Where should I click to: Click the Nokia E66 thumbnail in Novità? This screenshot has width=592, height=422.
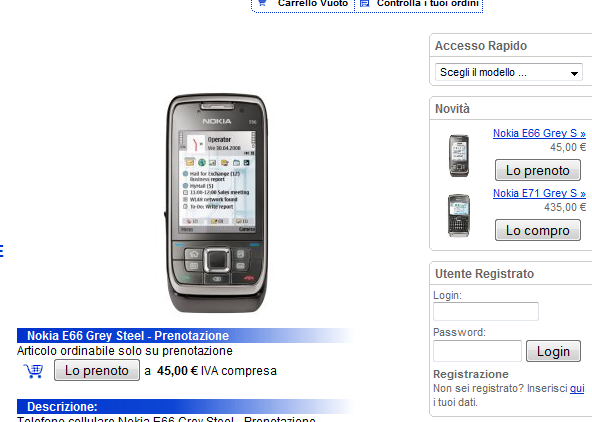click(459, 156)
